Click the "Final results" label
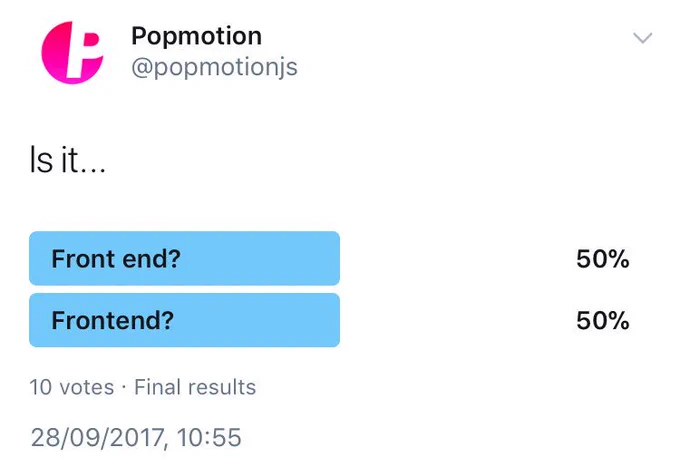Viewport: 680px width, 467px height. pos(195,387)
